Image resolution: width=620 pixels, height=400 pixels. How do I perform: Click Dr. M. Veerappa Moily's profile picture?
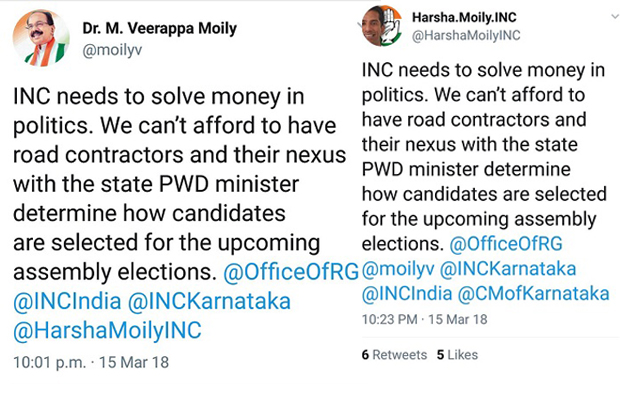pyautogui.click(x=39, y=39)
